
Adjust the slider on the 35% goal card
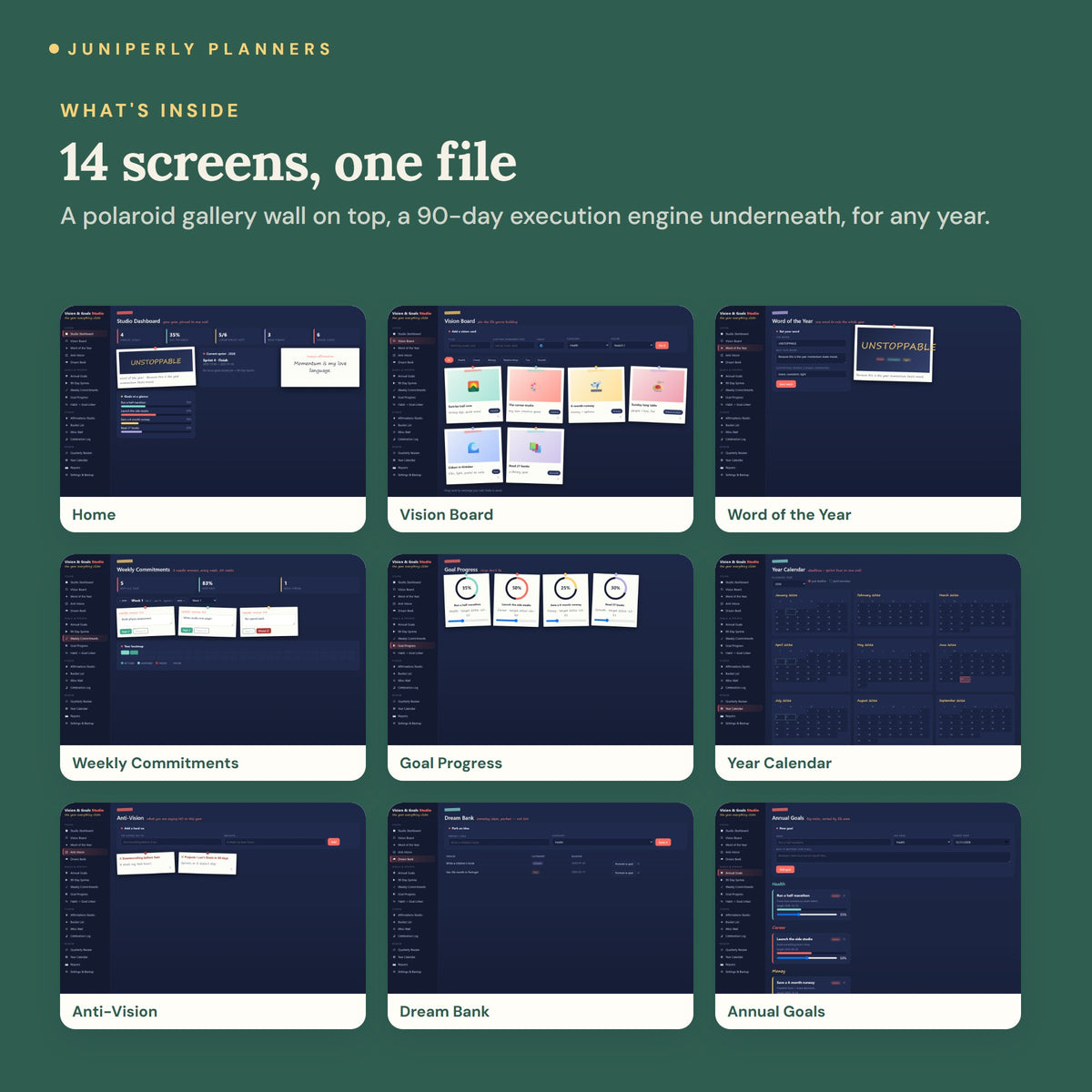click(468, 621)
